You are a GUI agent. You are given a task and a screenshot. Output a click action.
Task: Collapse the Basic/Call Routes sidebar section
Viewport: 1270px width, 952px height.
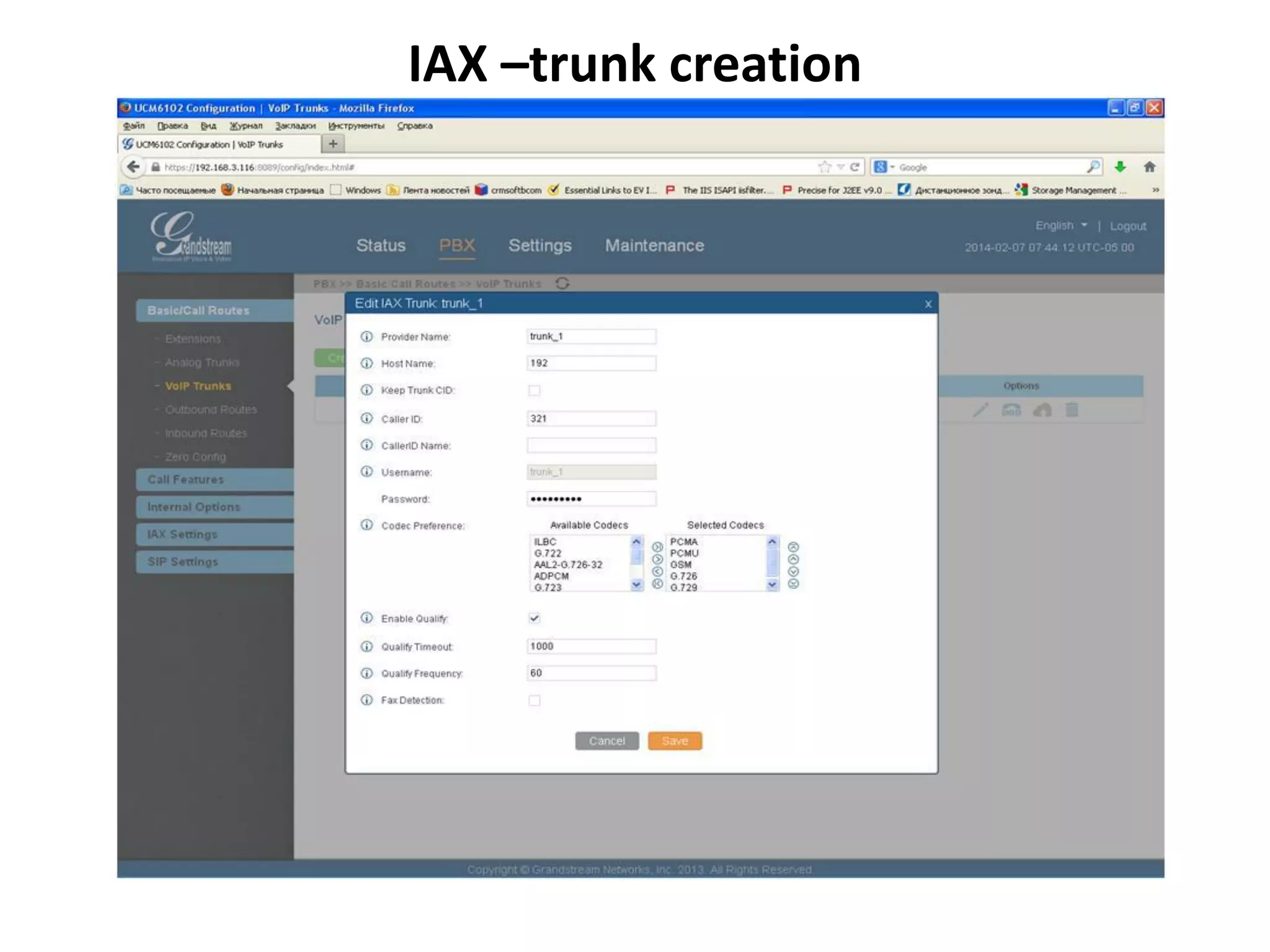215,311
